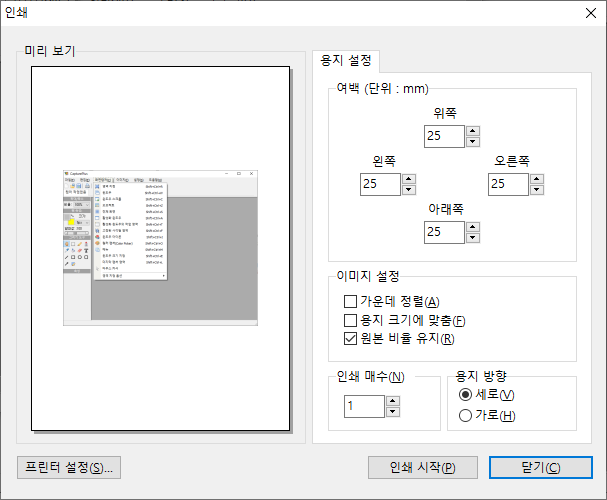Click the 인쇄 매수 copies input field
The width and height of the screenshot is (607, 500).
click(364, 406)
